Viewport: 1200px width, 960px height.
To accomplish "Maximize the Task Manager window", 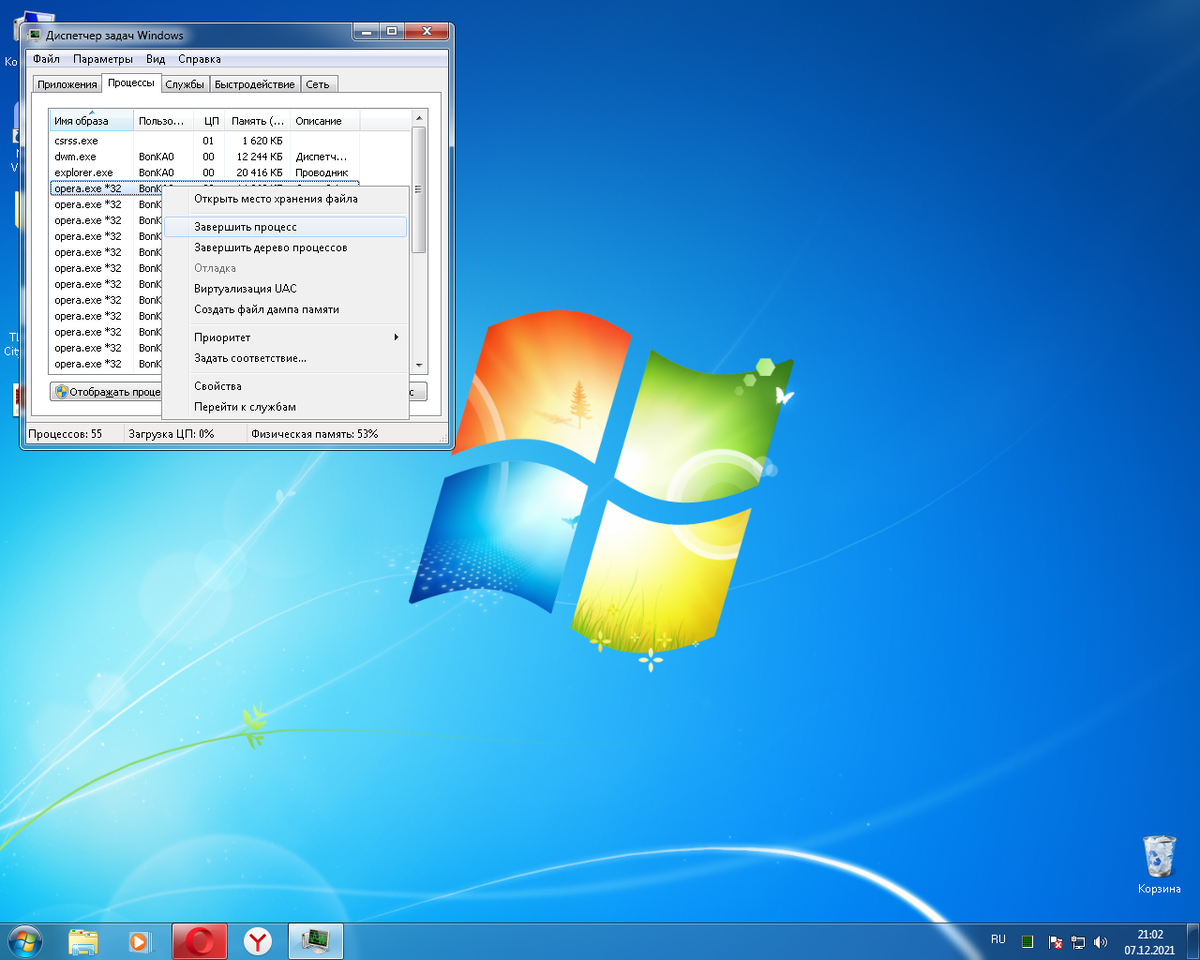I will (391, 33).
